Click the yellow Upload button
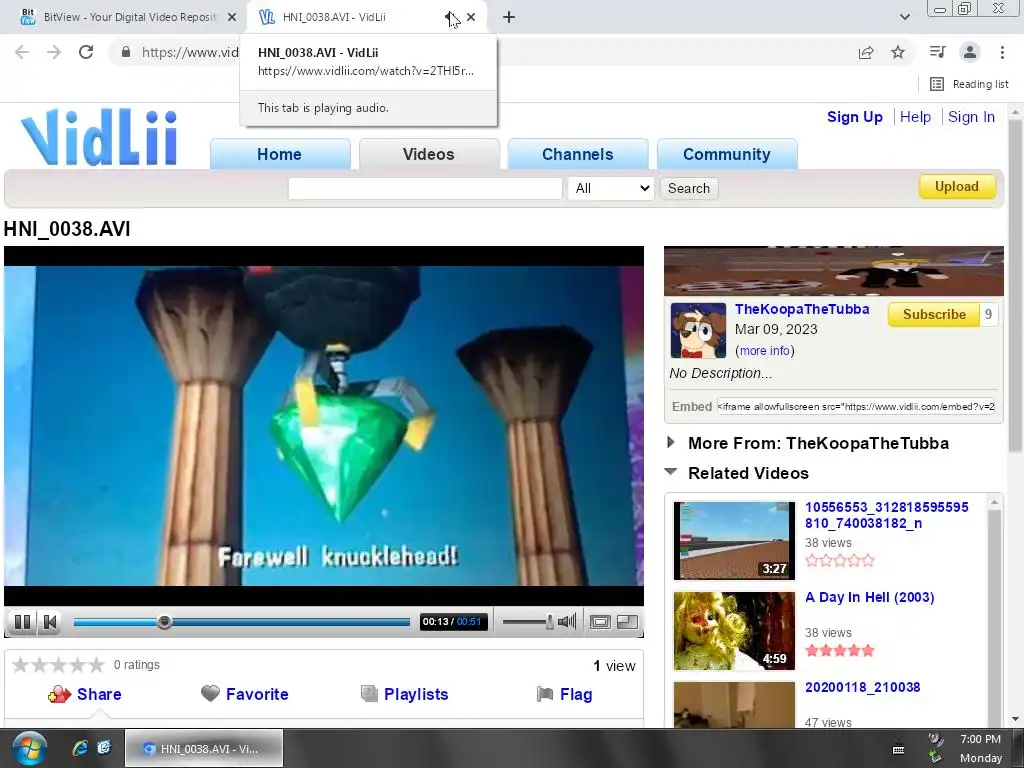Image resolution: width=1024 pixels, height=768 pixels. pos(957,187)
